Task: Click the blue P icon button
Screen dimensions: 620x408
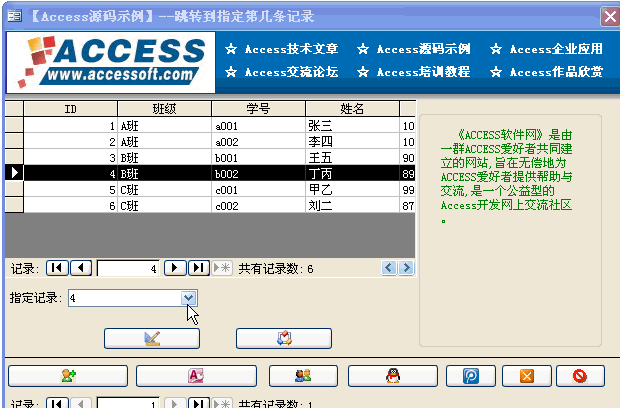Action: click(x=471, y=376)
